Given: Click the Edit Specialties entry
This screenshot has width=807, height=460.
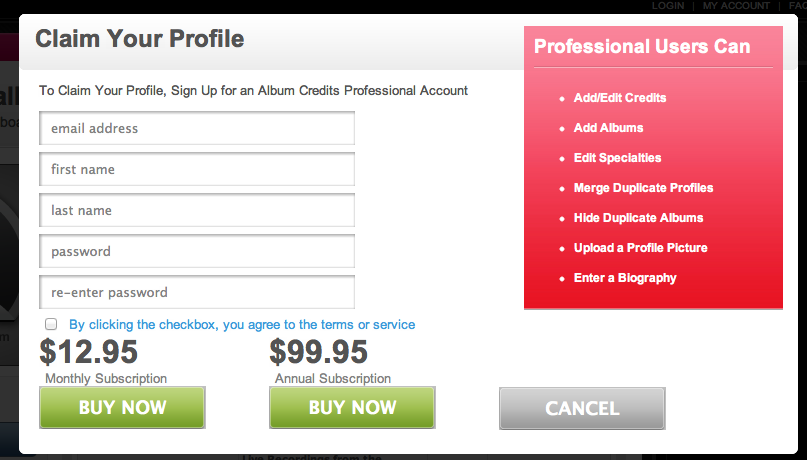Looking at the screenshot, I should click(x=618, y=158).
